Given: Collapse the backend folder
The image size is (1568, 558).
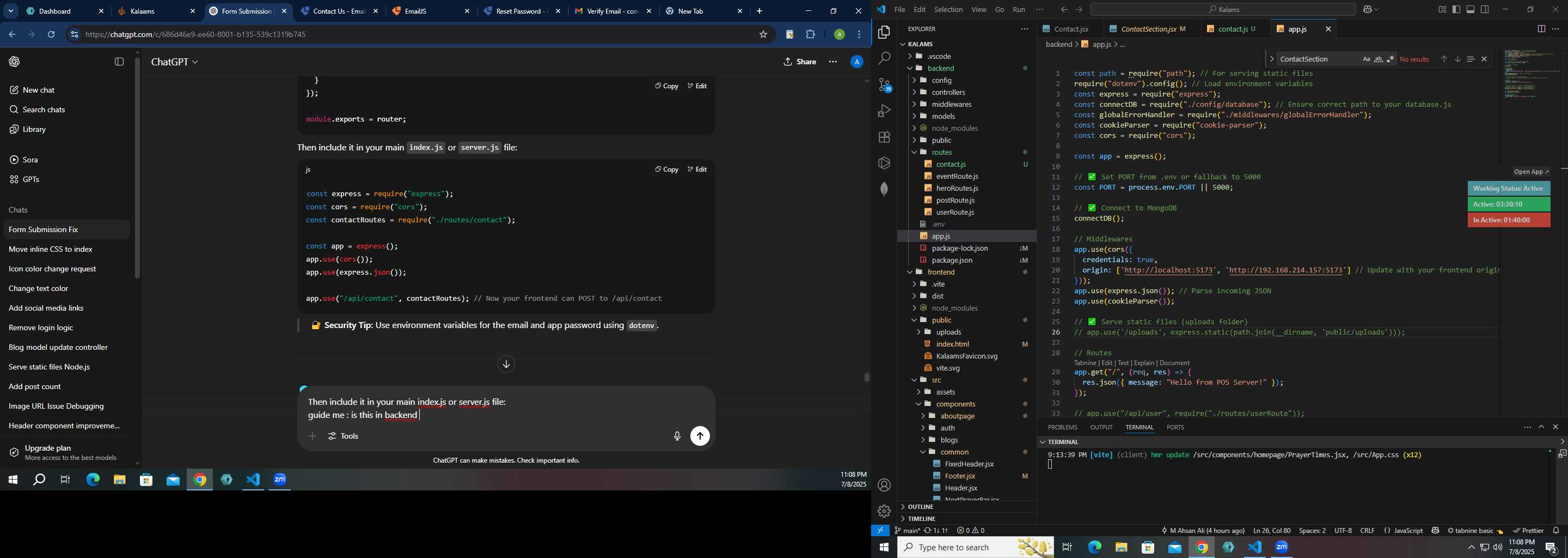Looking at the screenshot, I should pos(966,68).
